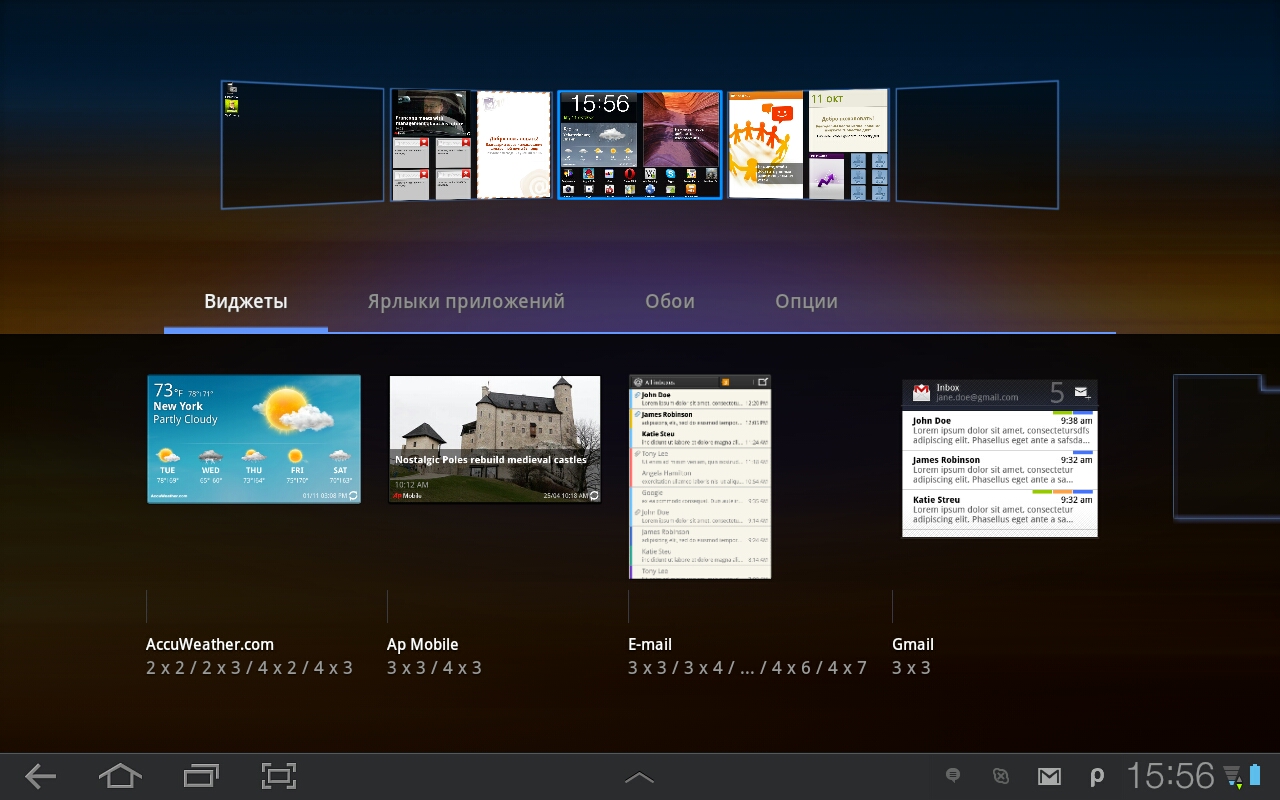
Task: Open the recent apps button
Action: (x=201, y=776)
